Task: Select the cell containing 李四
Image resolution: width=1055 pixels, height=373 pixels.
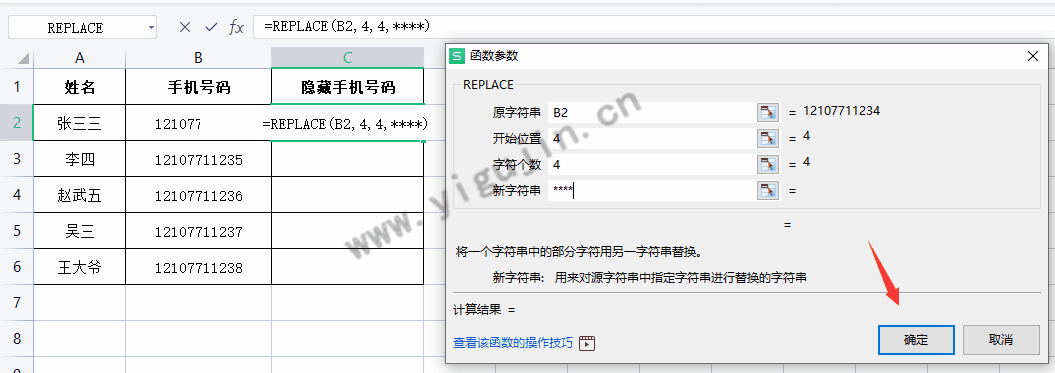Action: click(x=80, y=159)
